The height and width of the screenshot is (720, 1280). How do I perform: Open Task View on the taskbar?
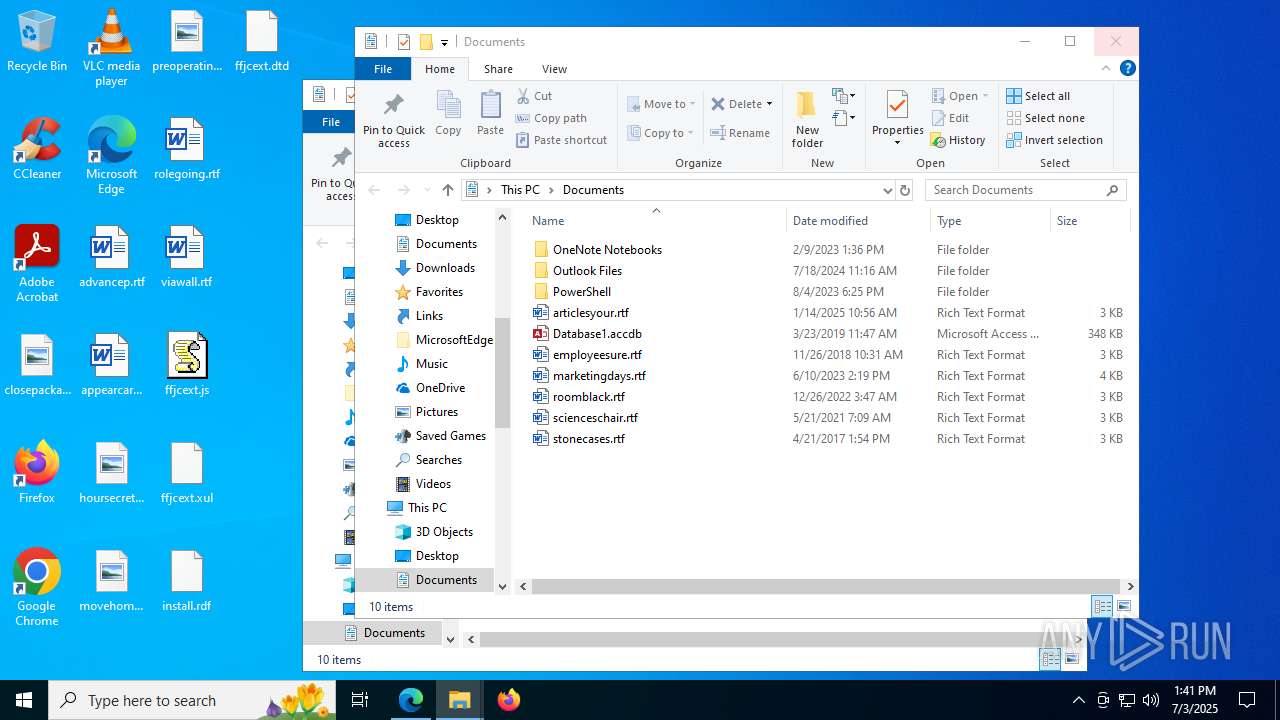pos(360,700)
